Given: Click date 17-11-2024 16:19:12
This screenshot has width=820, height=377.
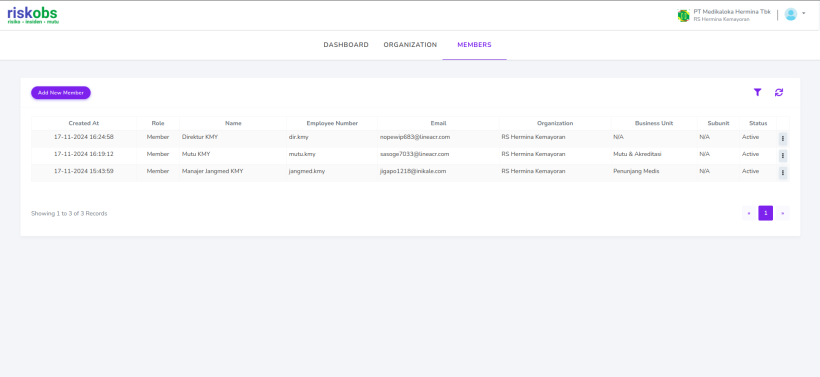Looking at the screenshot, I should pos(84,154).
